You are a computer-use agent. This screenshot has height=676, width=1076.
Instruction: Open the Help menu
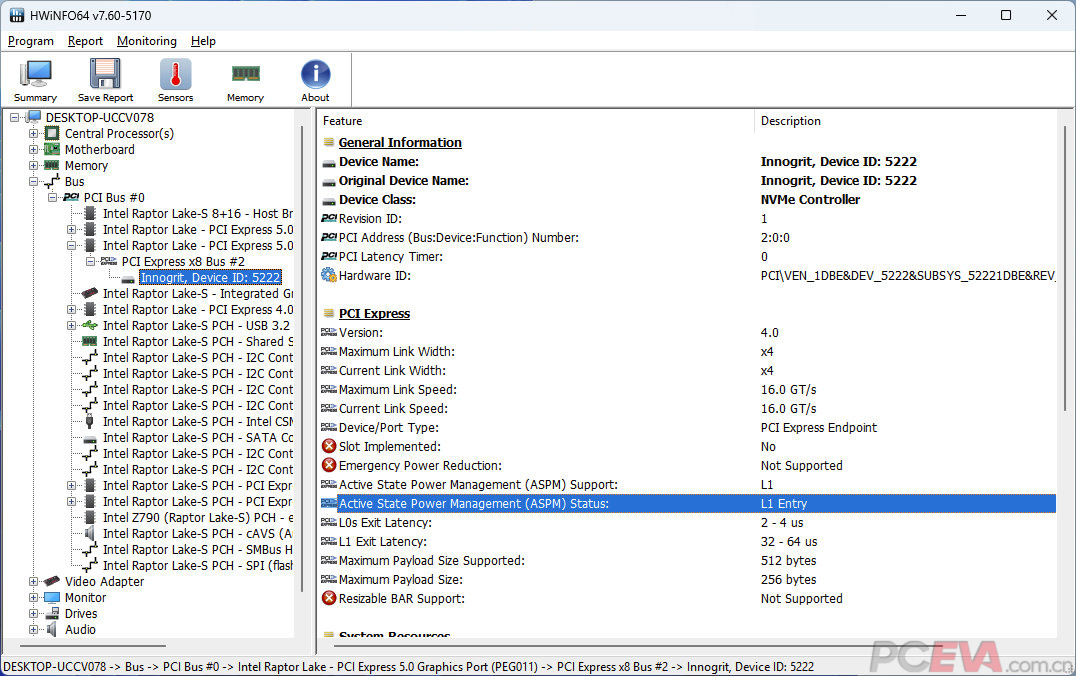(x=203, y=41)
